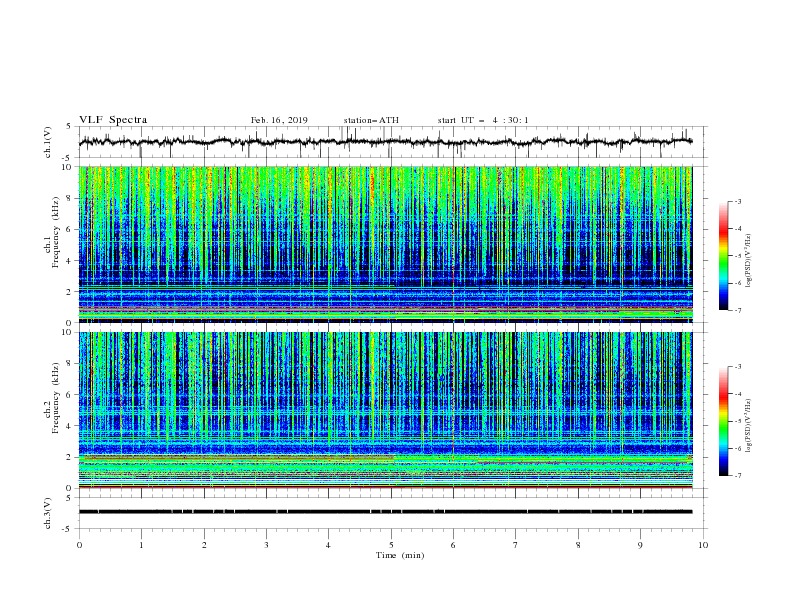792x612 pixels.
Task: Click the "station=ATH" header text
Action: (371, 120)
